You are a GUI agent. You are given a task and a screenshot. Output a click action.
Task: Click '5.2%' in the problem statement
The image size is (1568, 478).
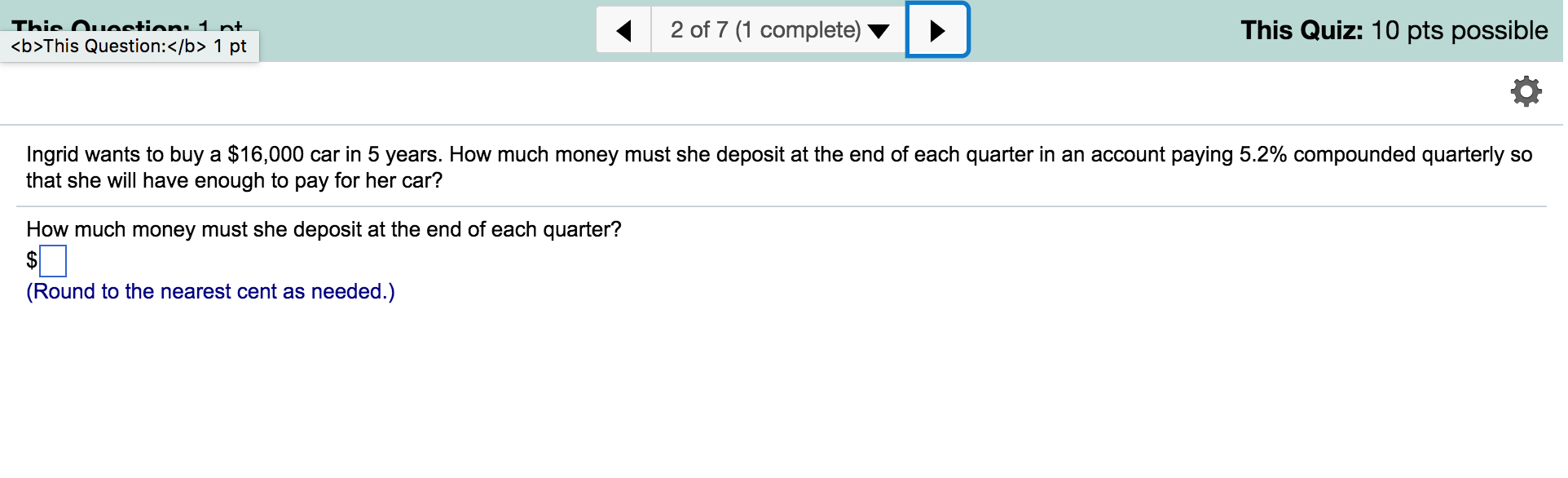1262,154
